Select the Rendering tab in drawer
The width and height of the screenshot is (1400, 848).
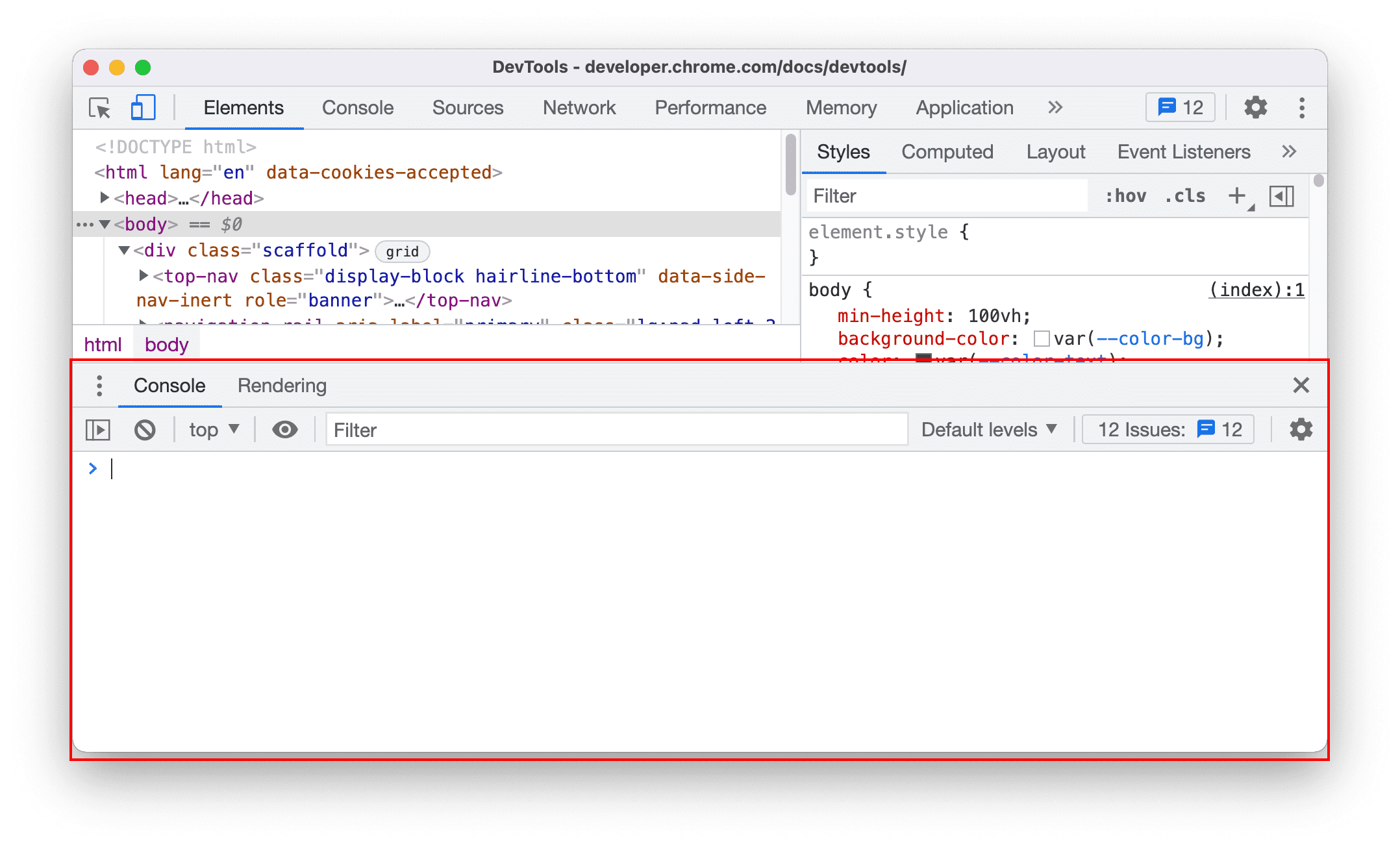(283, 385)
